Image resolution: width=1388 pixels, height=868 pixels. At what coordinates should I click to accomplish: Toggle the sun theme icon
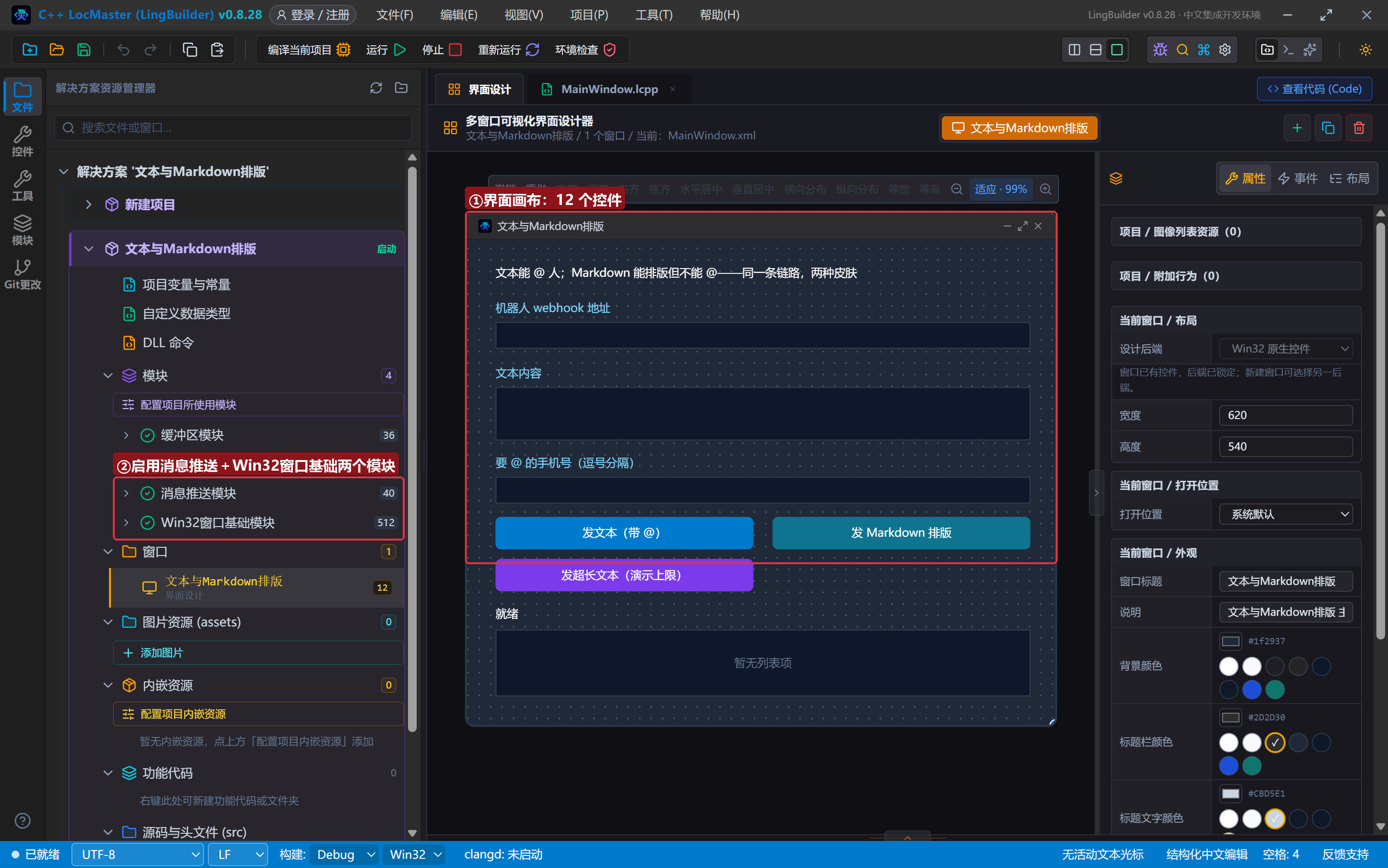[1366, 50]
